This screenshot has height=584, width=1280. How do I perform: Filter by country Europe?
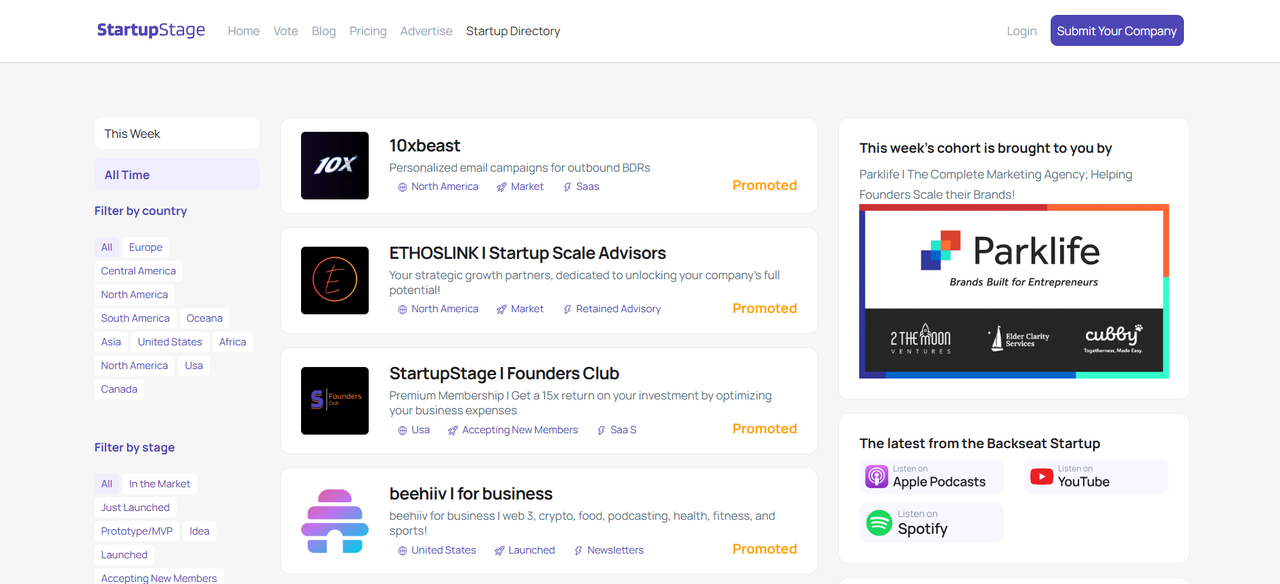146,247
